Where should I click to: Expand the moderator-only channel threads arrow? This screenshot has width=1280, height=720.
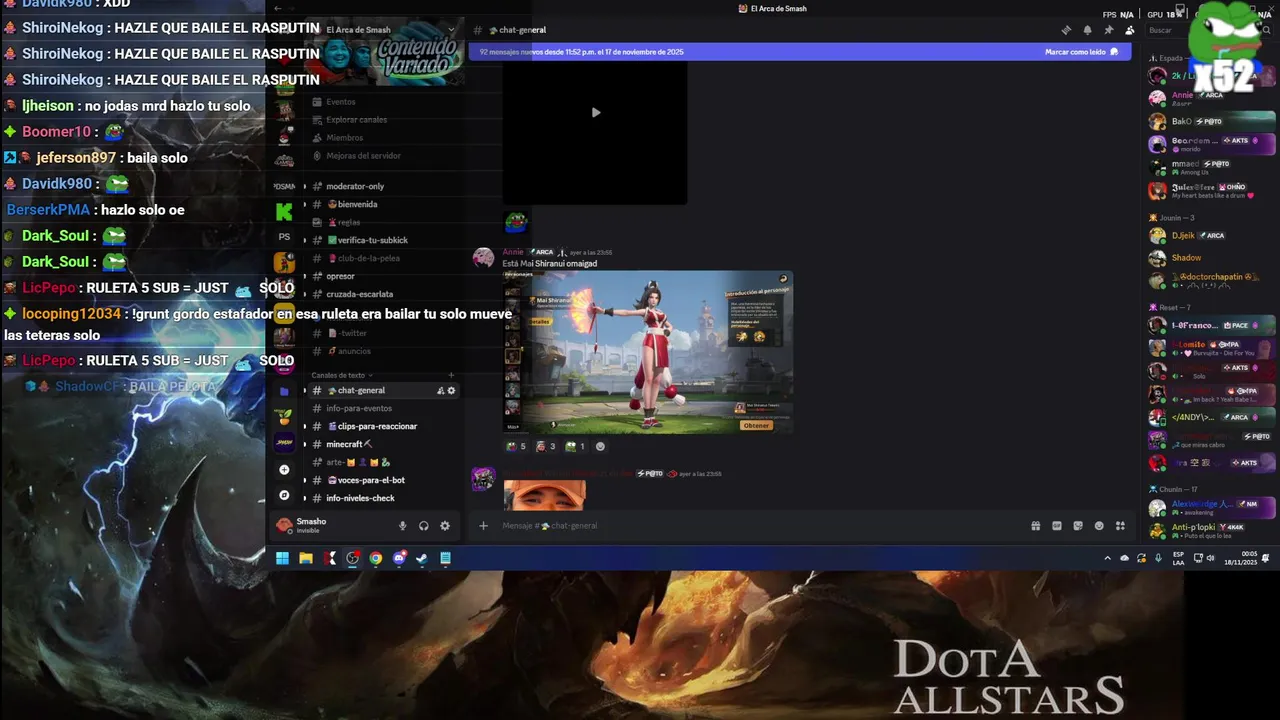304,186
